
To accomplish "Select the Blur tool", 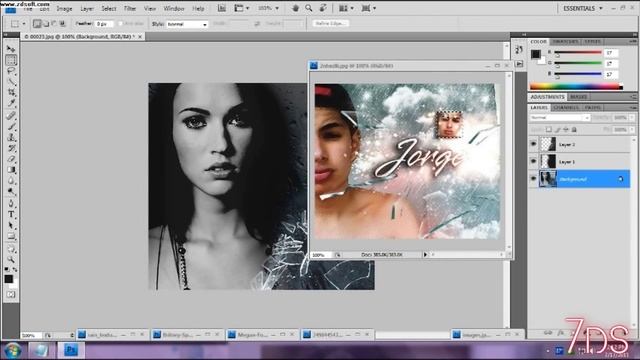I will click(x=11, y=181).
